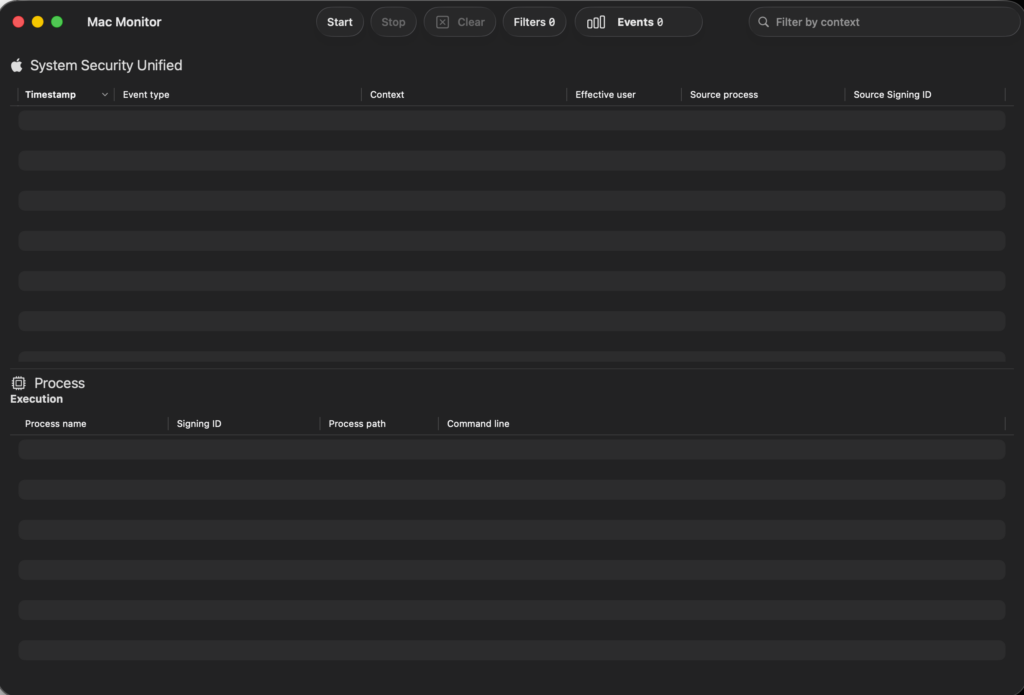Screen dimensions: 1024x695
Task: Click the Command line column header
Action: tap(478, 424)
